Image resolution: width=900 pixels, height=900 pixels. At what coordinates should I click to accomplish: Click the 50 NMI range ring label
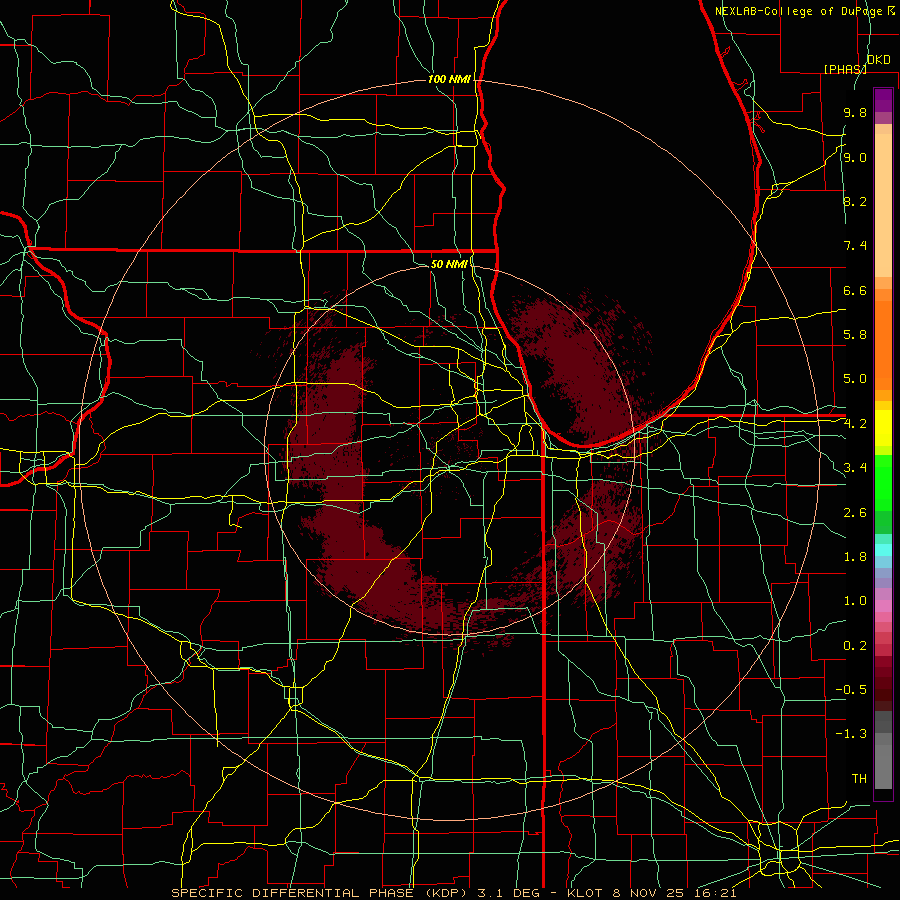coord(449,264)
